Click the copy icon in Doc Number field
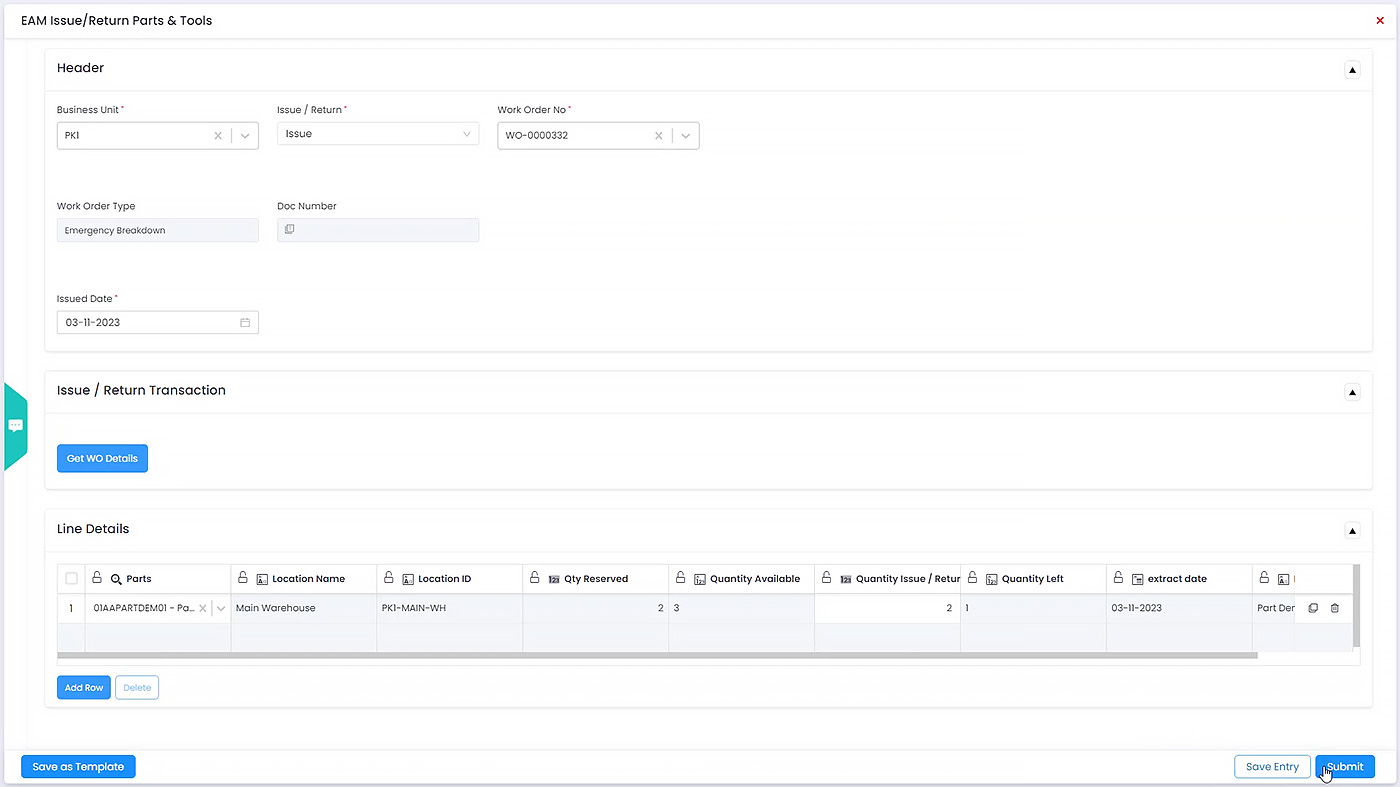This screenshot has width=1400, height=787. click(x=289, y=230)
